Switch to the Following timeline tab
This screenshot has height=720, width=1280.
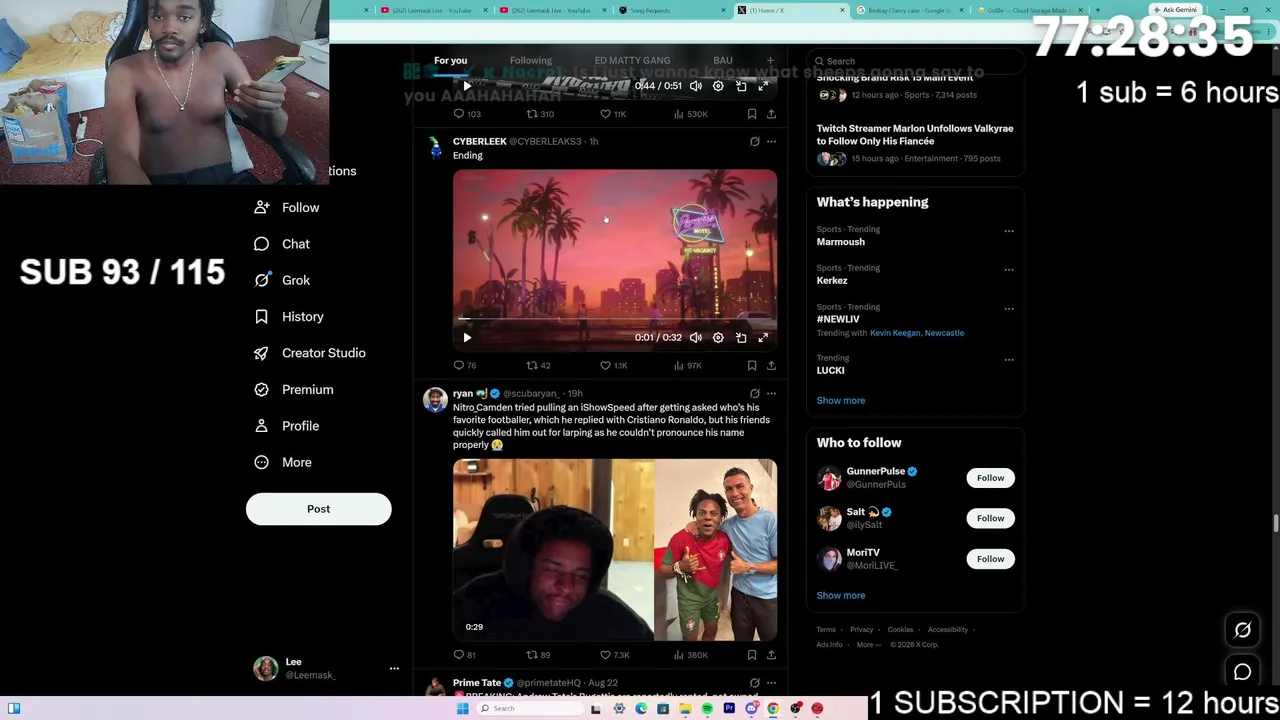pos(531,61)
